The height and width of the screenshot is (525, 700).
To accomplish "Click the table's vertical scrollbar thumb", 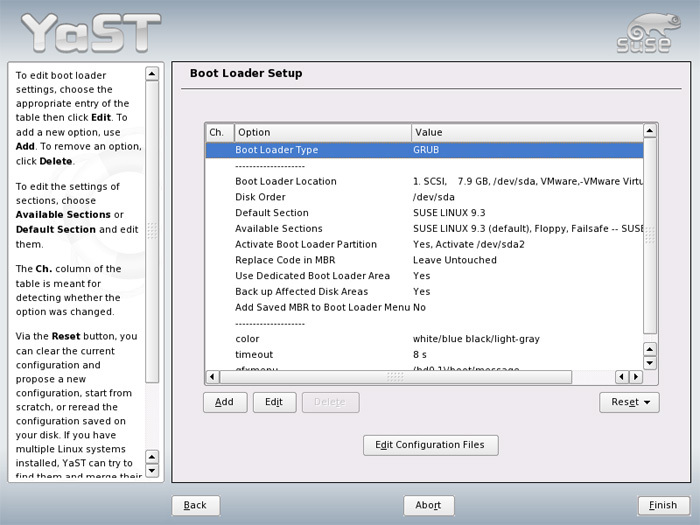I will pos(650,235).
